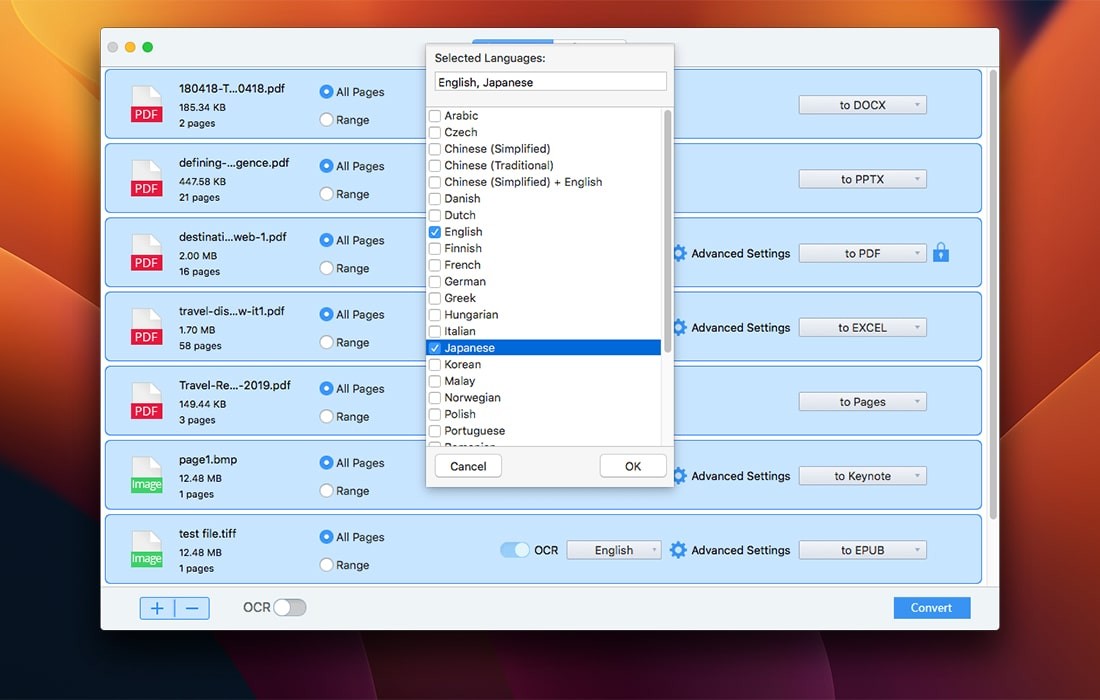
Task: Select Korean in the language list
Action: coord(461,365)
